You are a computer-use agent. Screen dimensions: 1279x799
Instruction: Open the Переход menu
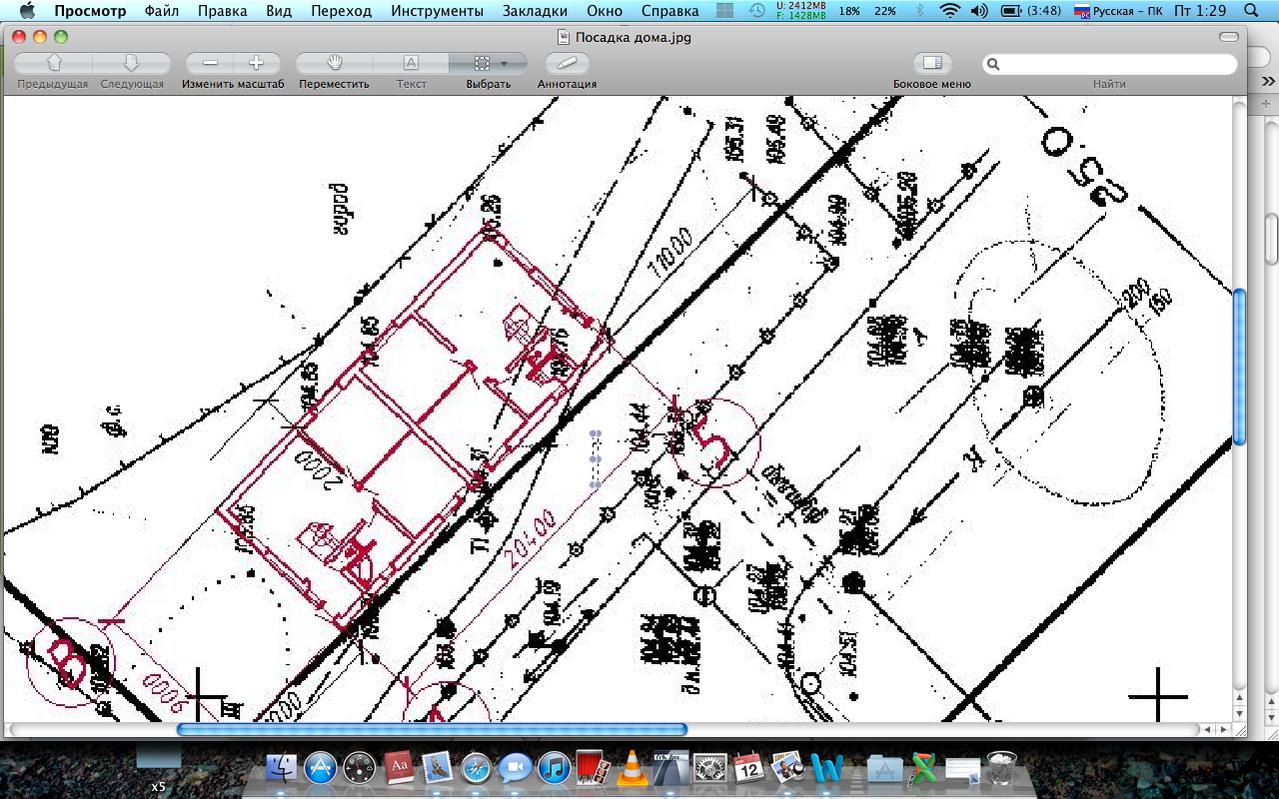click(x=341, y=11)
